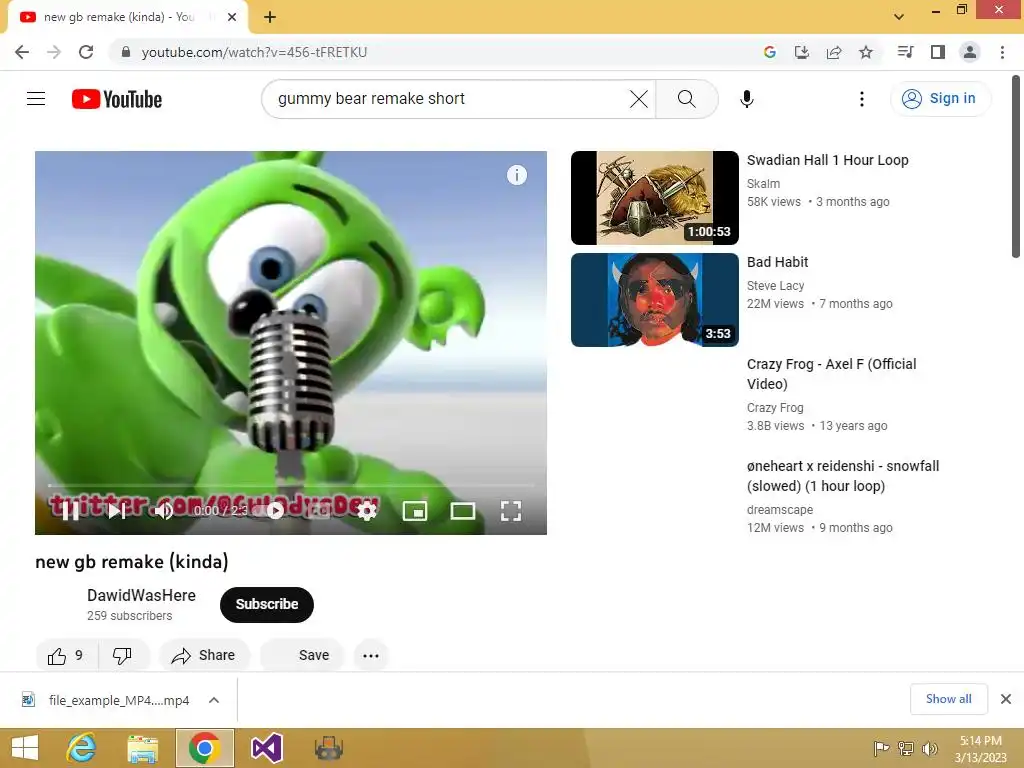Go back in the browser

tap(22, 52)
